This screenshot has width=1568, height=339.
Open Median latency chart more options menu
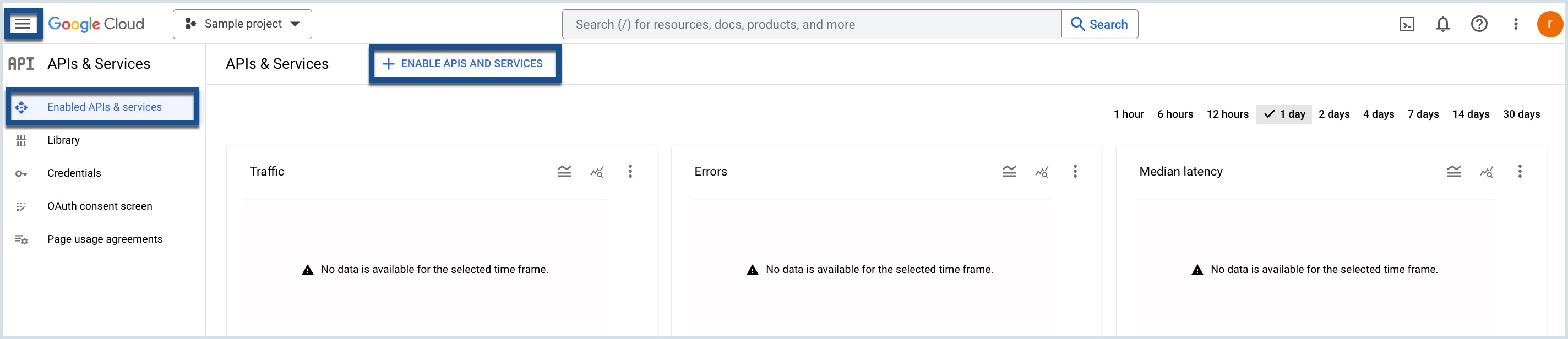click(x=1520, y=172)
